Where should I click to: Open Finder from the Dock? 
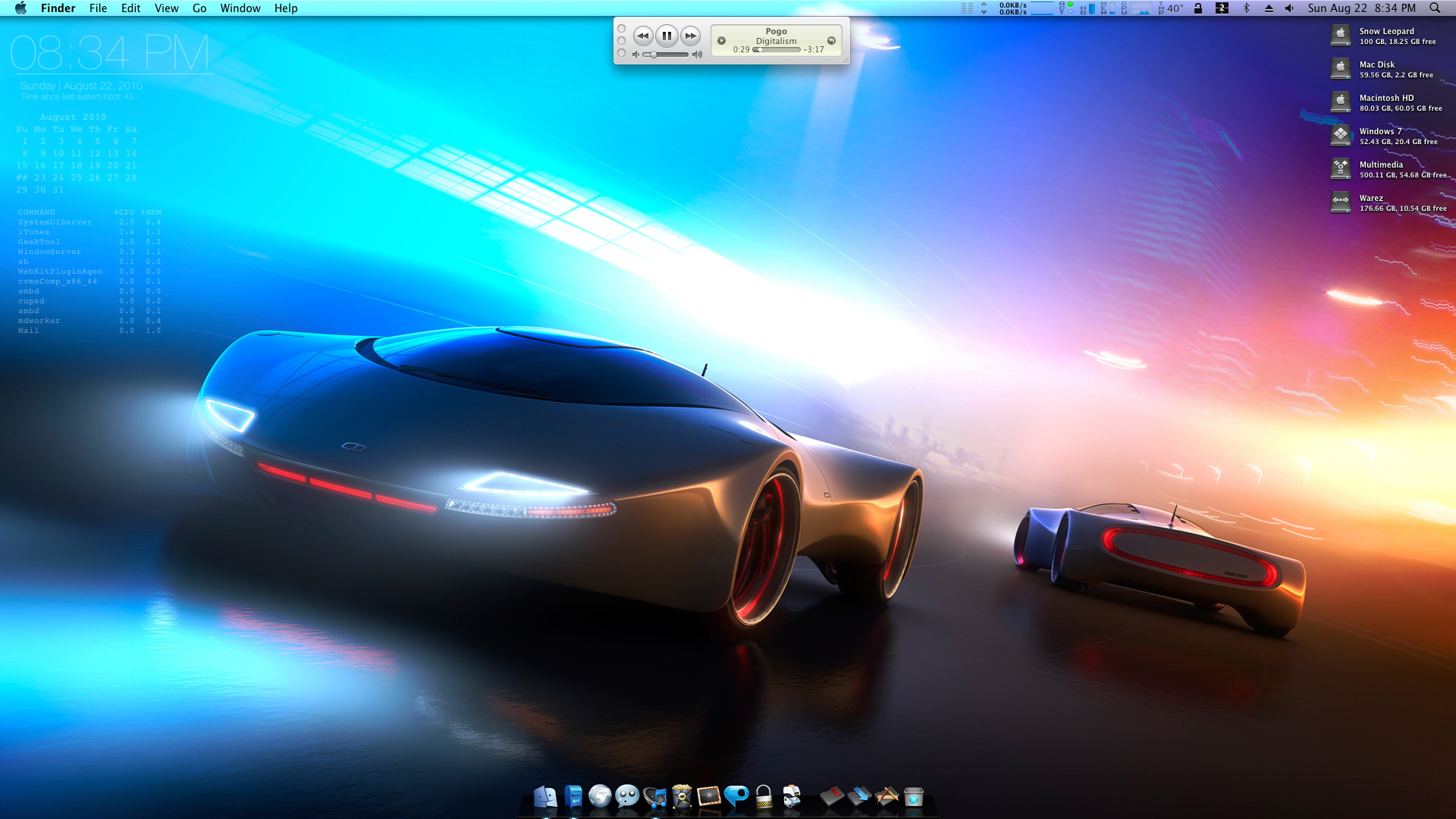(x=545, y=797)
